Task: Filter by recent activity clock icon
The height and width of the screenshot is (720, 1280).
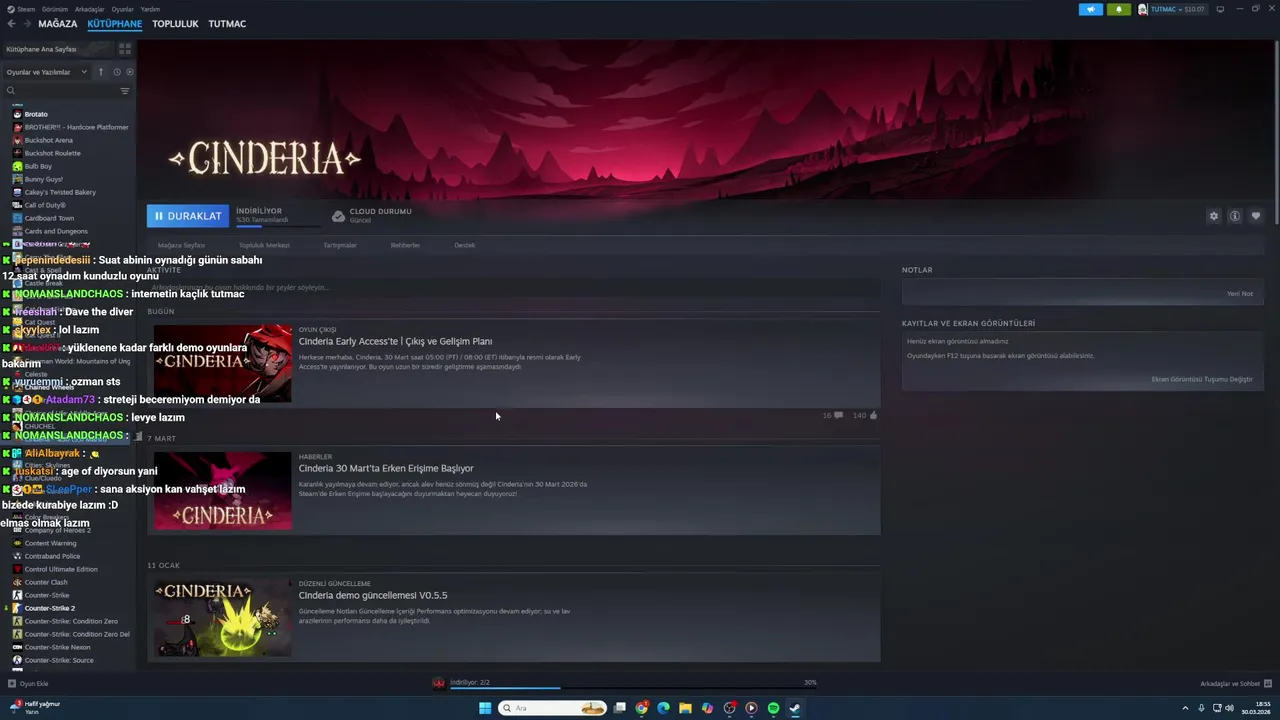Action: click(117, 72)
